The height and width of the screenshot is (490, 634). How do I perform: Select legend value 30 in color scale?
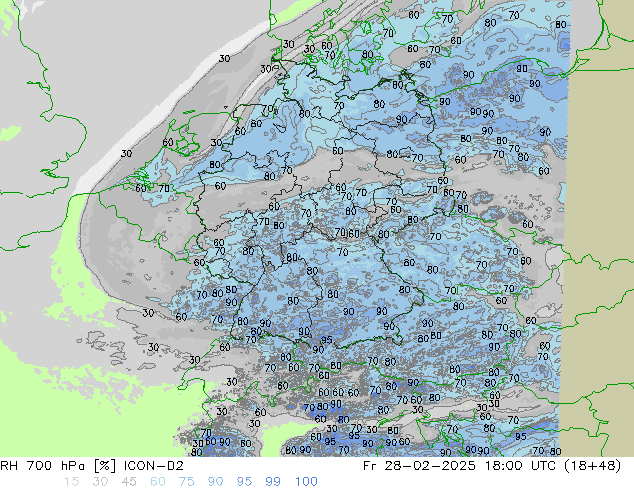pos(100,482)
